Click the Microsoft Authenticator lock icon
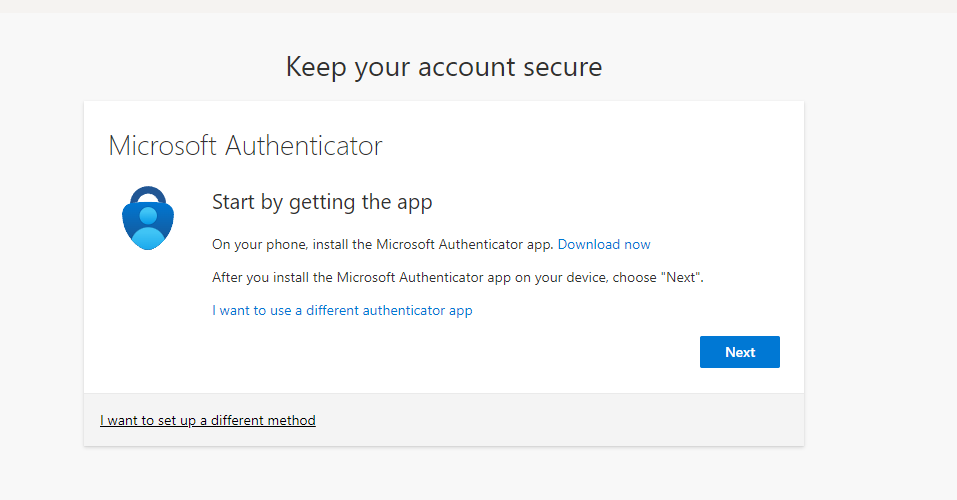 [148, 218]
